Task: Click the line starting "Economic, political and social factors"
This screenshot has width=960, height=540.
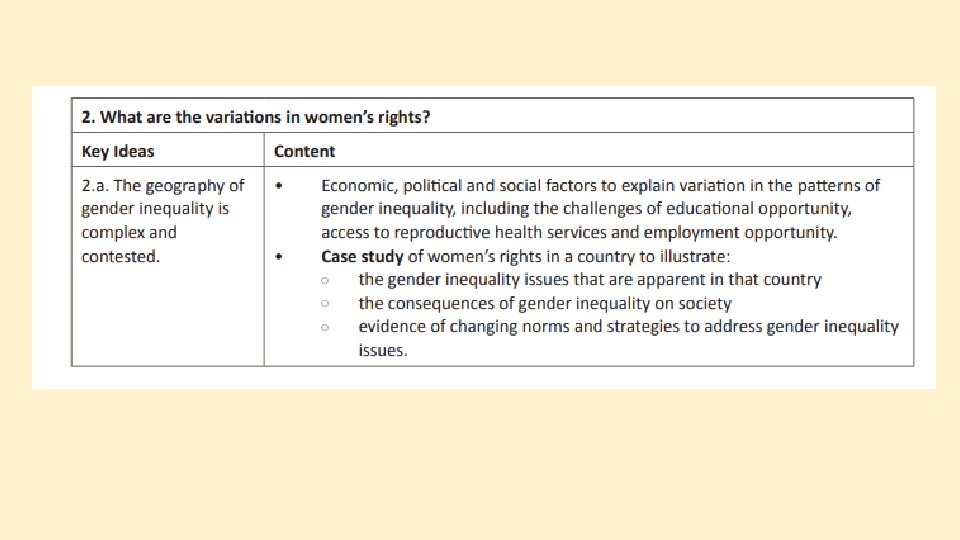Action: (600, 186)
